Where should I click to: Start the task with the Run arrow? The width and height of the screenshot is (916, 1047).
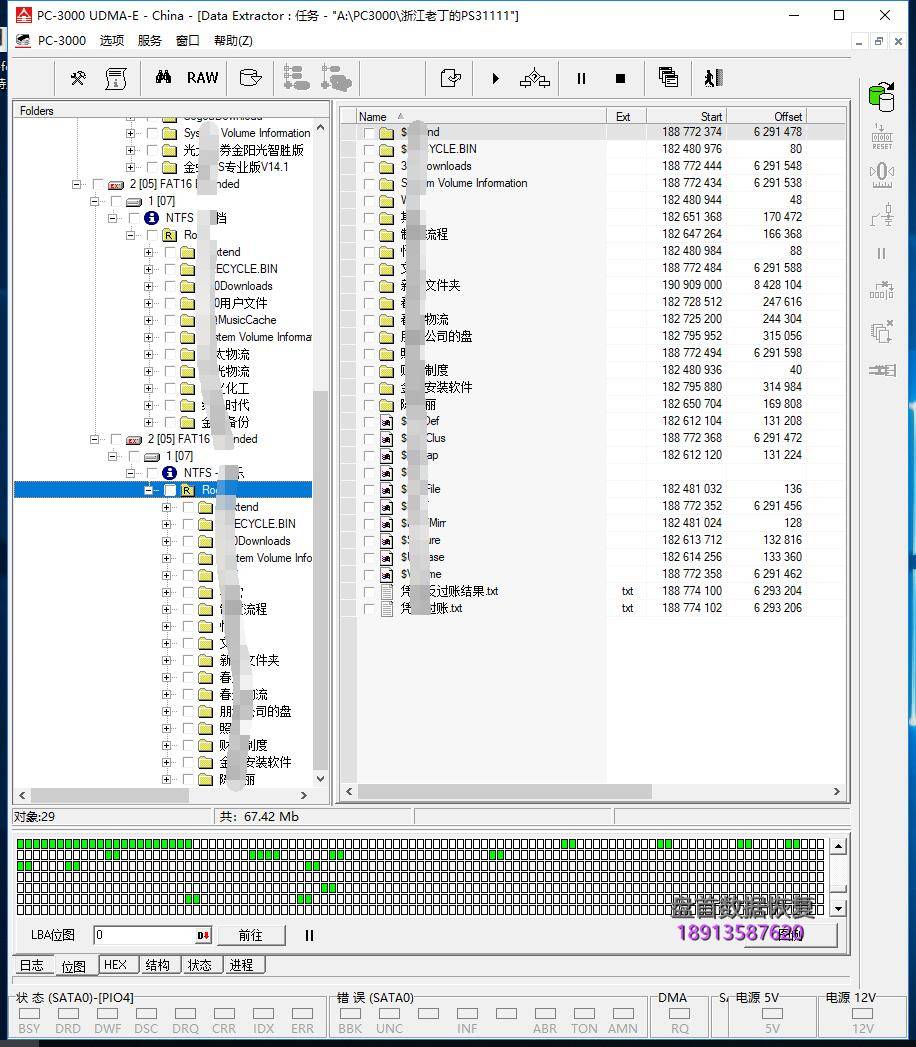pos(495,78)
